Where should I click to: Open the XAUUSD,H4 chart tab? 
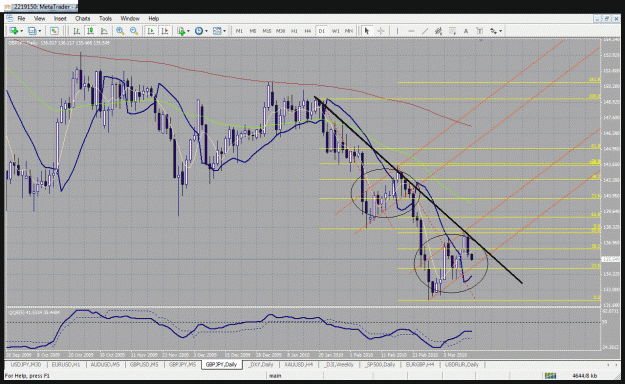299,364
